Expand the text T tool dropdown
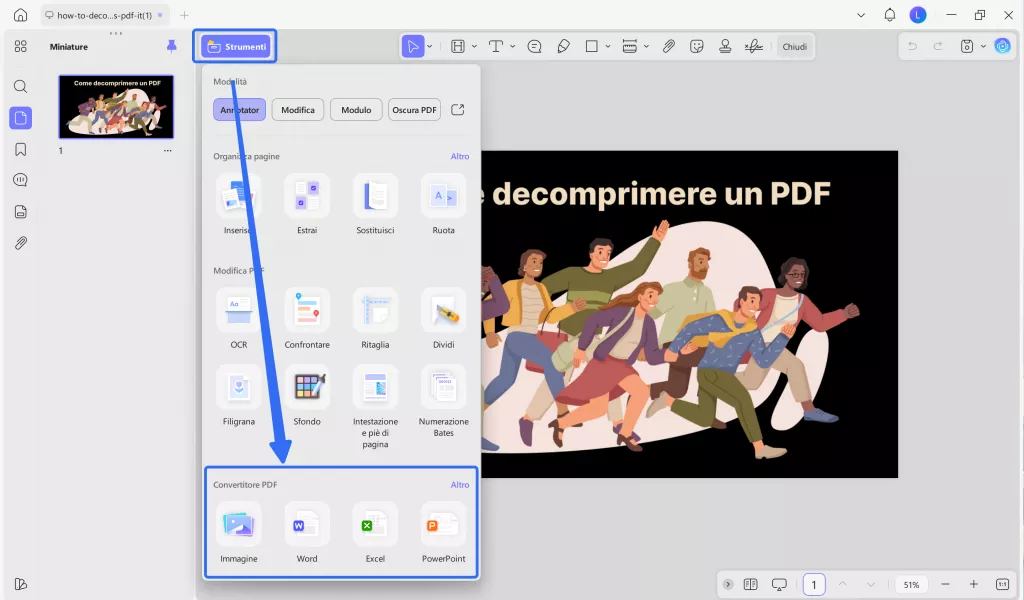Viewport: 1024px width, 600px height. 513,46
